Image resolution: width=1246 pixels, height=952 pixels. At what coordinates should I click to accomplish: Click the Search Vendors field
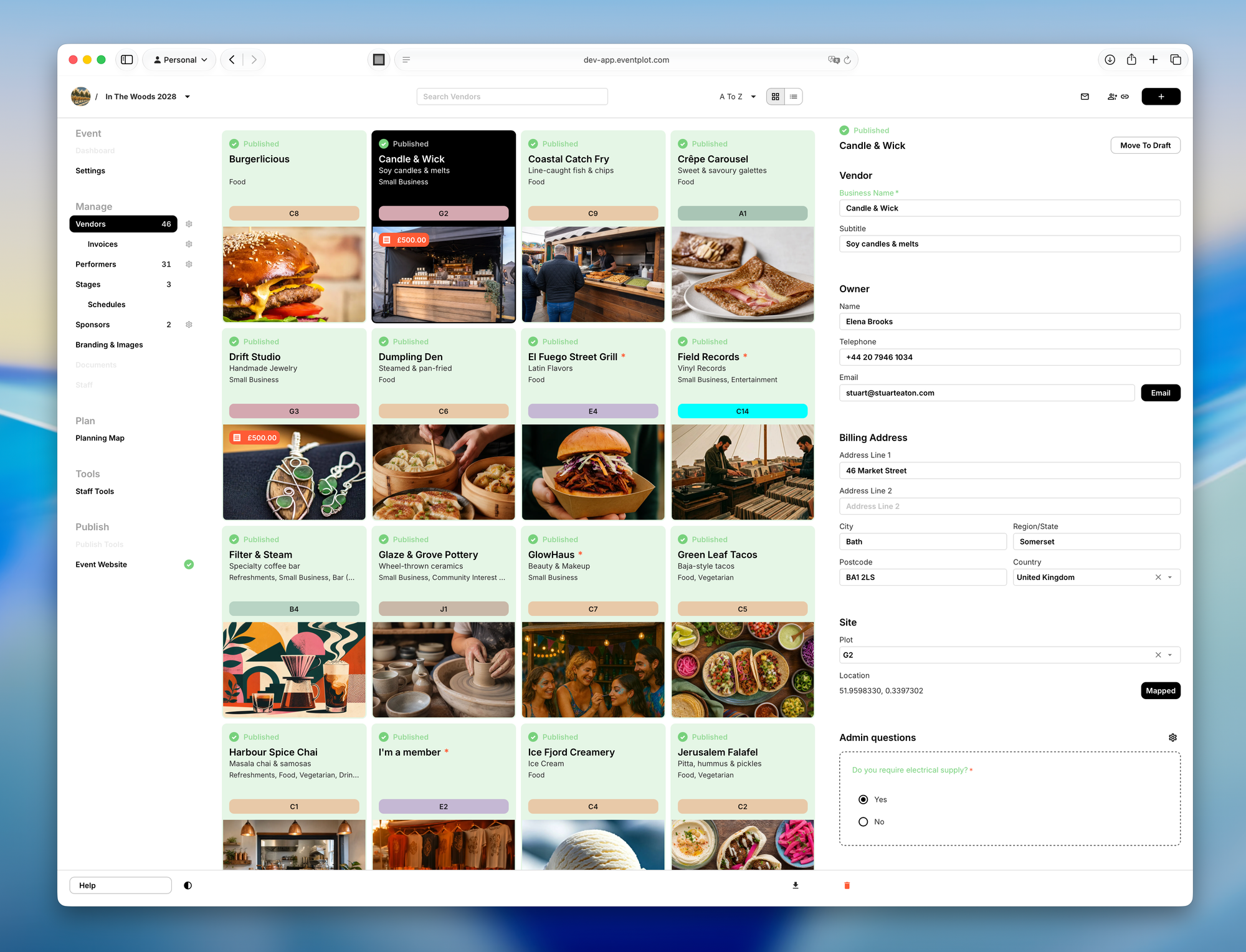click(x=512, y=97)
